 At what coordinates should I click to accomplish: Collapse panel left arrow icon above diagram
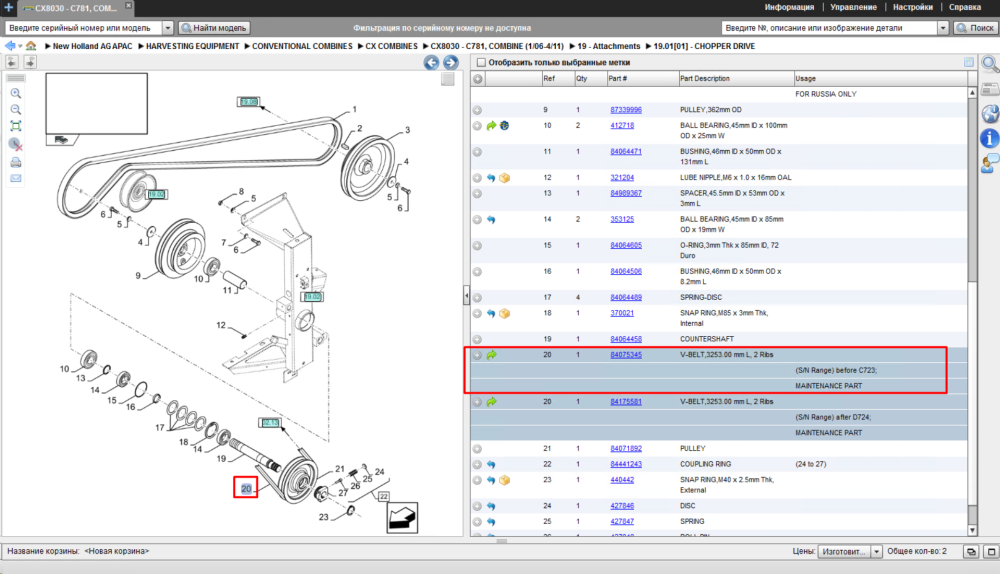point(11,62)
